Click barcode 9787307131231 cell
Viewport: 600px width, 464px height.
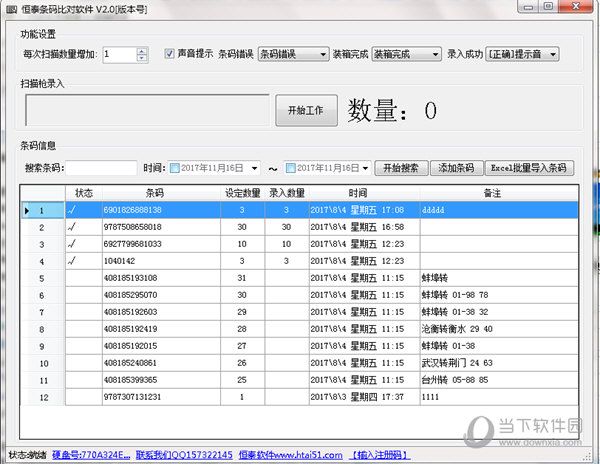pyautogui.click(x=161, y=397)
